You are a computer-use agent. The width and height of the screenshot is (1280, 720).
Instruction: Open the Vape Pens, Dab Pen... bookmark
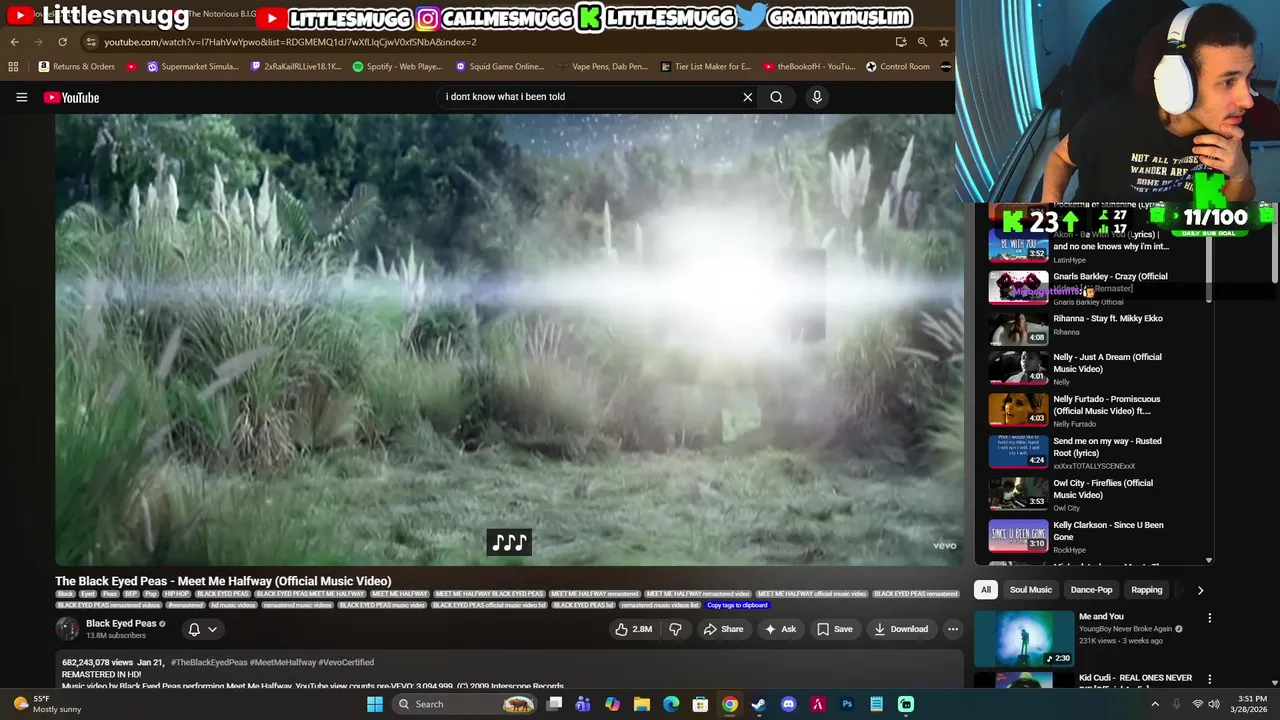point(603,67)
